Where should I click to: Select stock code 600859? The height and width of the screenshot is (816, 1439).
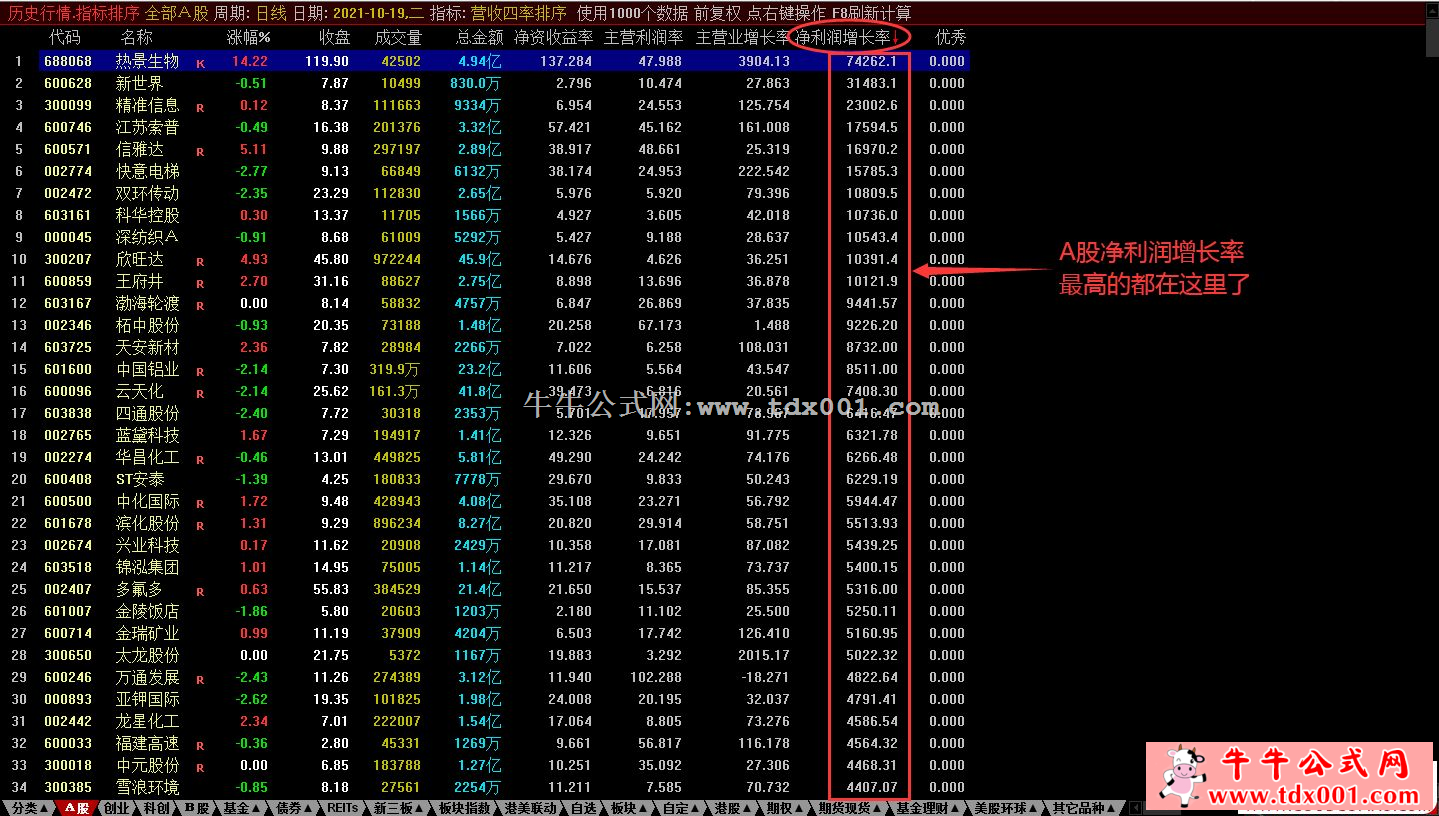68,281
